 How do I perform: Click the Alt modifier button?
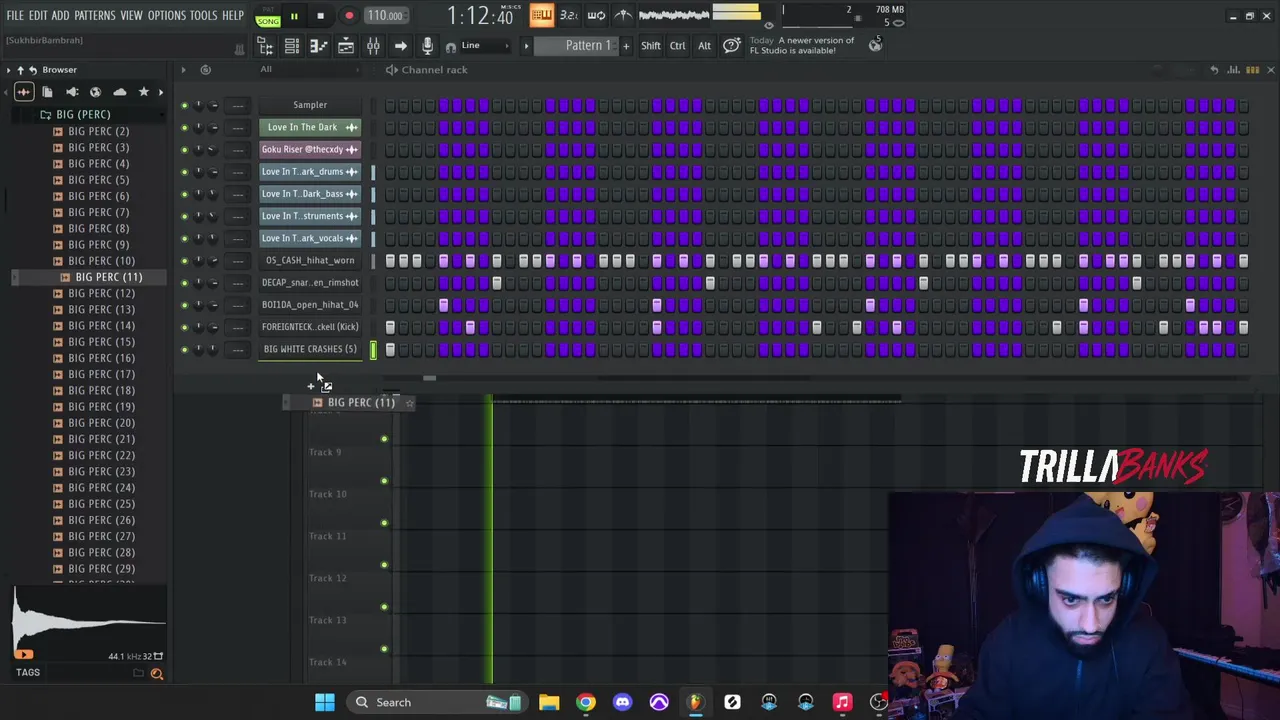(704, 46)
